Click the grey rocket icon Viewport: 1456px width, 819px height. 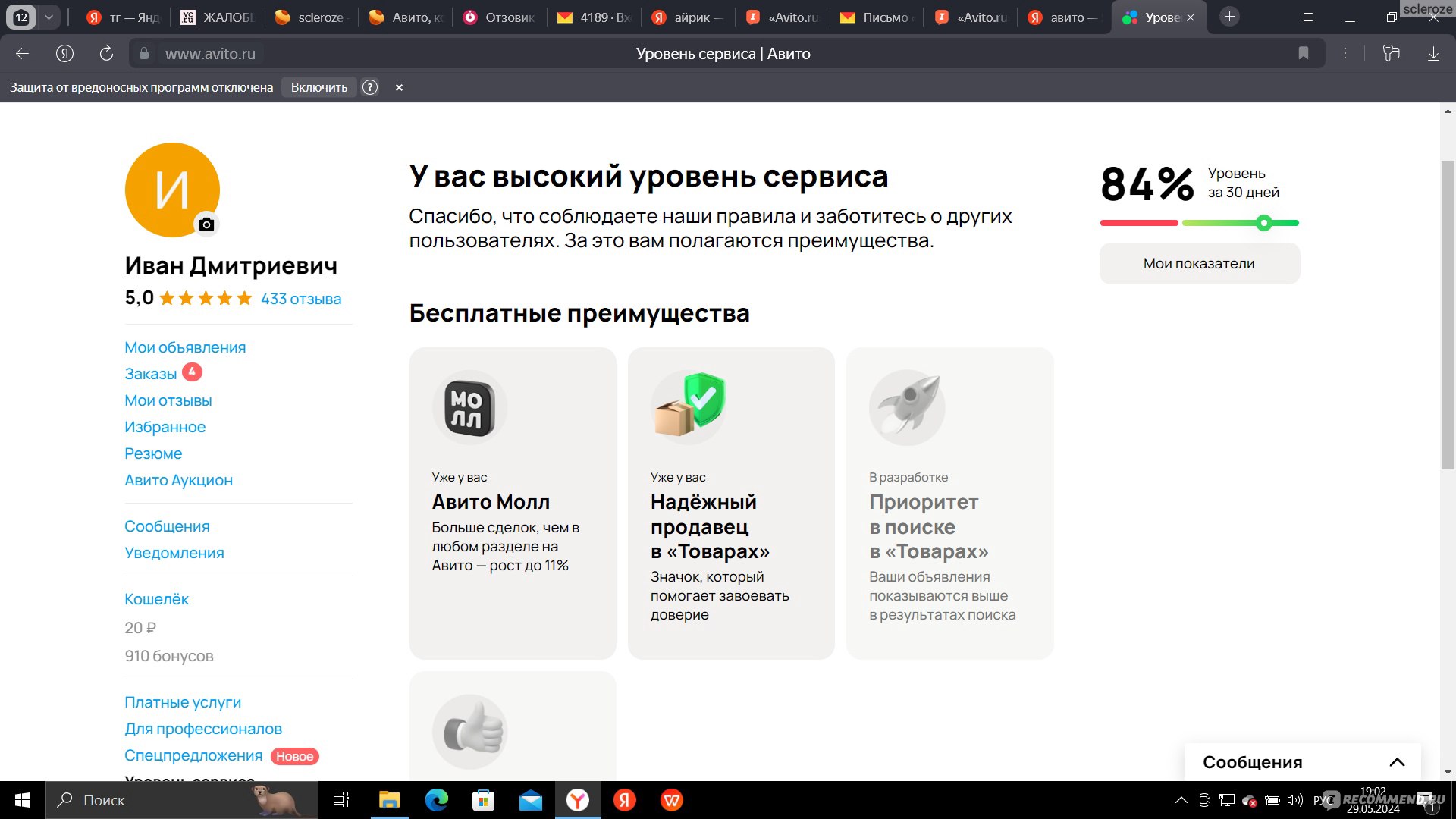(x=907, y=407)
